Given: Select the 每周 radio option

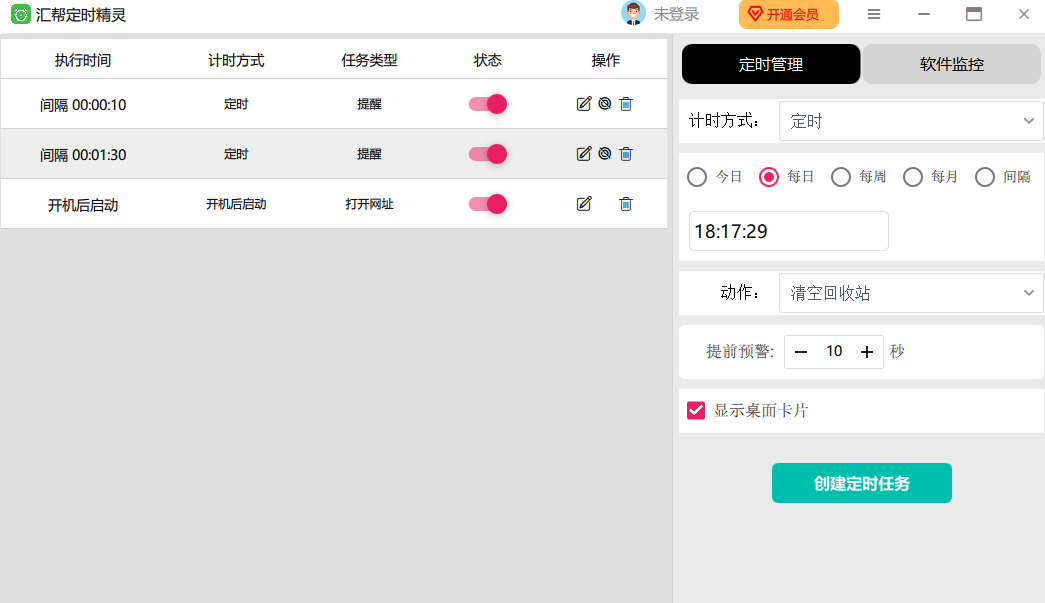Looking at the screenshot, I should click(841, 177).
